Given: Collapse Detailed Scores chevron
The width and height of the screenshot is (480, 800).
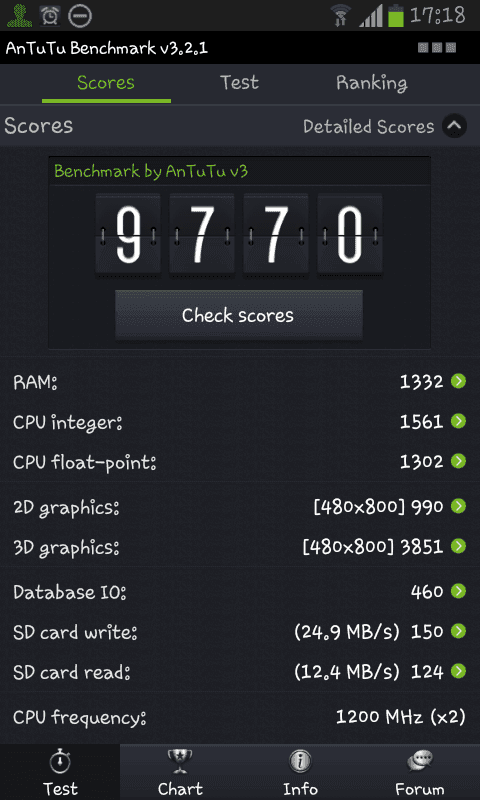Looking at the screenshot, I should pyautogui.click(x=454, y=126).
